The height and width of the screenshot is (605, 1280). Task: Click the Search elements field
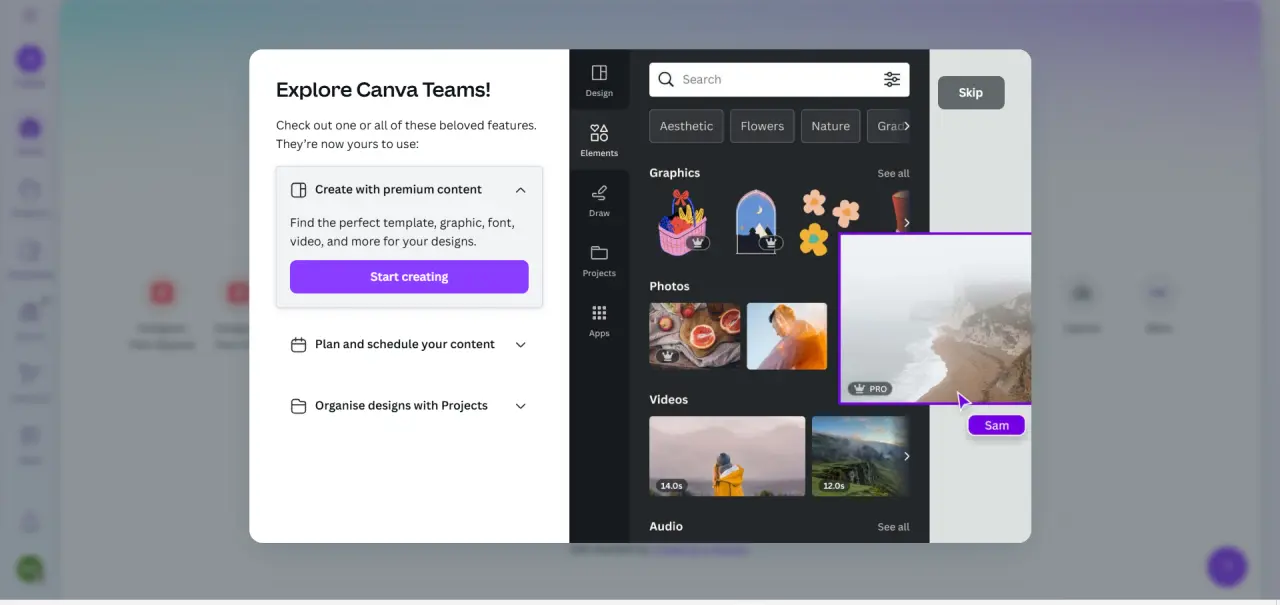(x=779, y=79)
